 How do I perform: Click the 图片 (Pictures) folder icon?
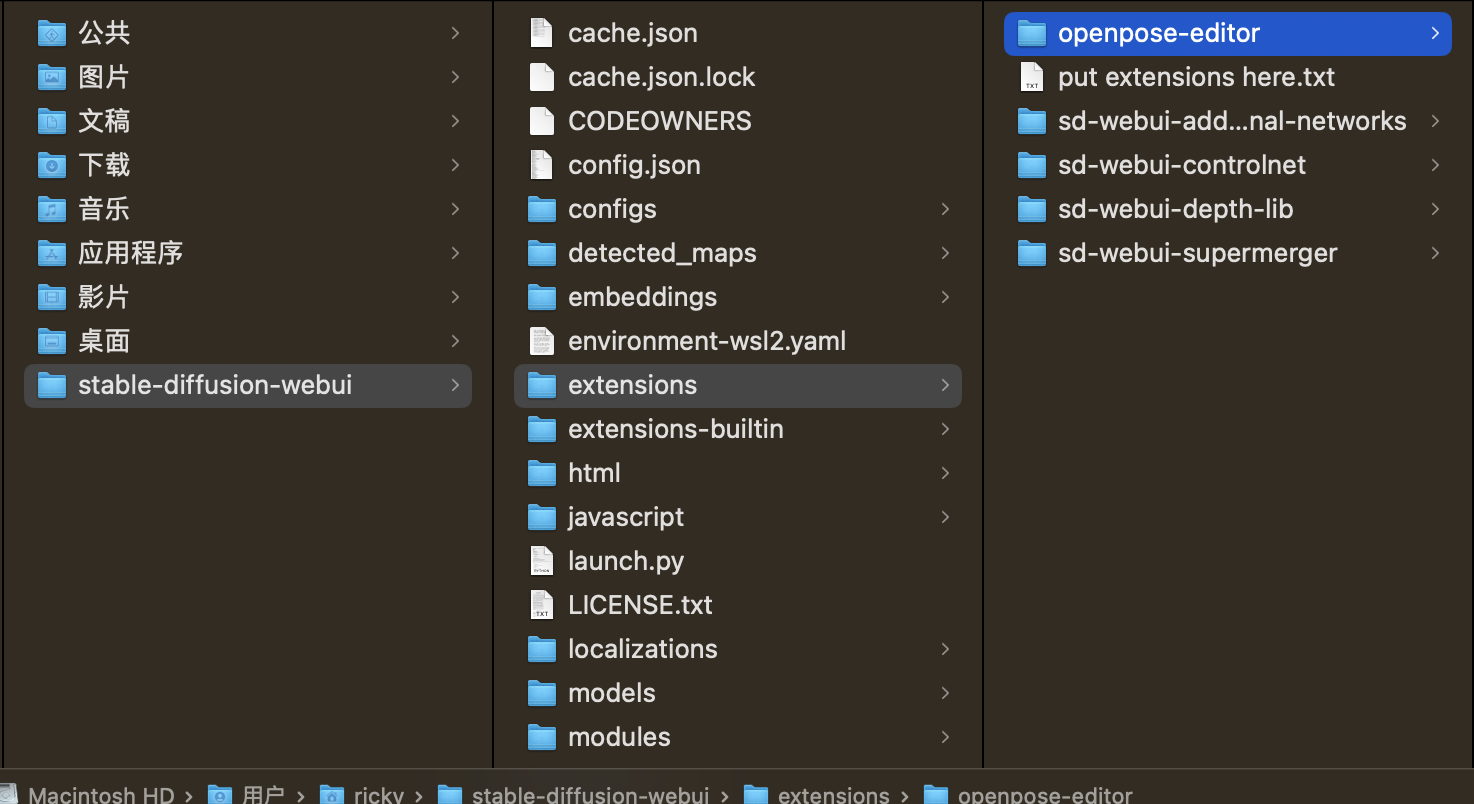pos(51,77)
